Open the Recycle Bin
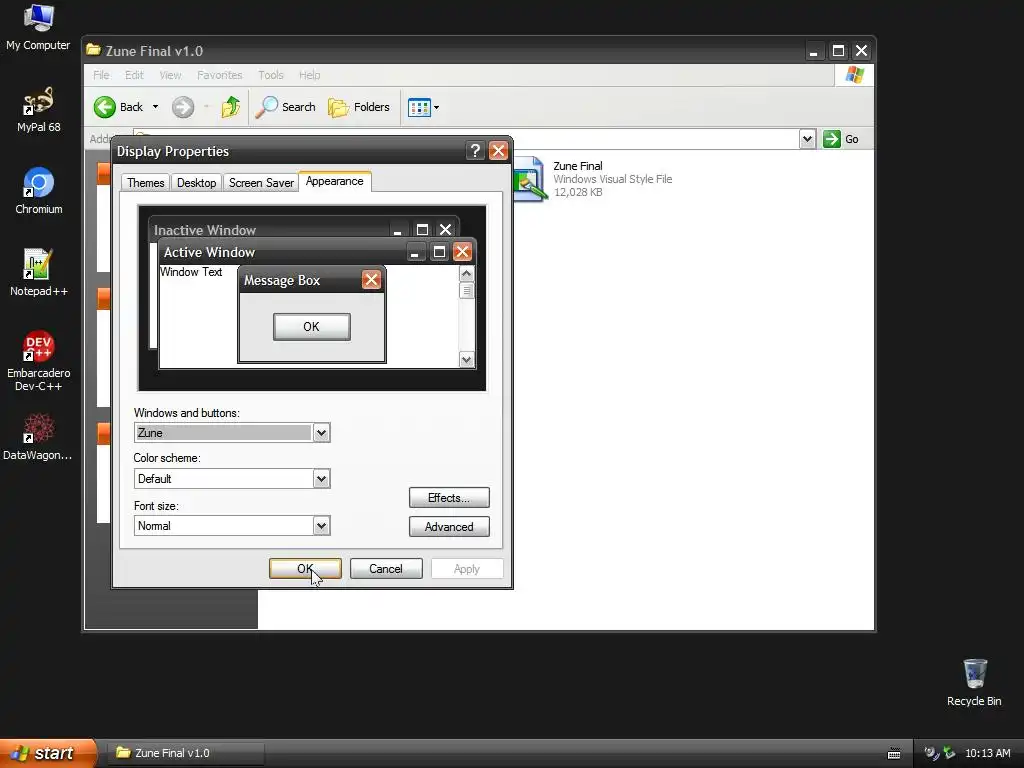Screen dimensions: 1024x768 974,682
